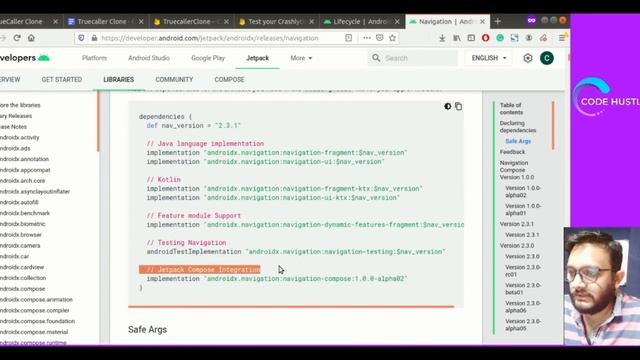Screen dimensions: 640x360
Task: Open androidx.compose.animation in the sidebar
Action: [x=36, y=299]
